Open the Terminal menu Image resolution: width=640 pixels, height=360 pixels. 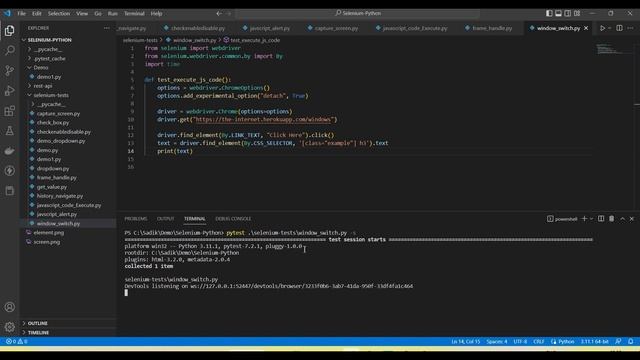coord(134,13)
